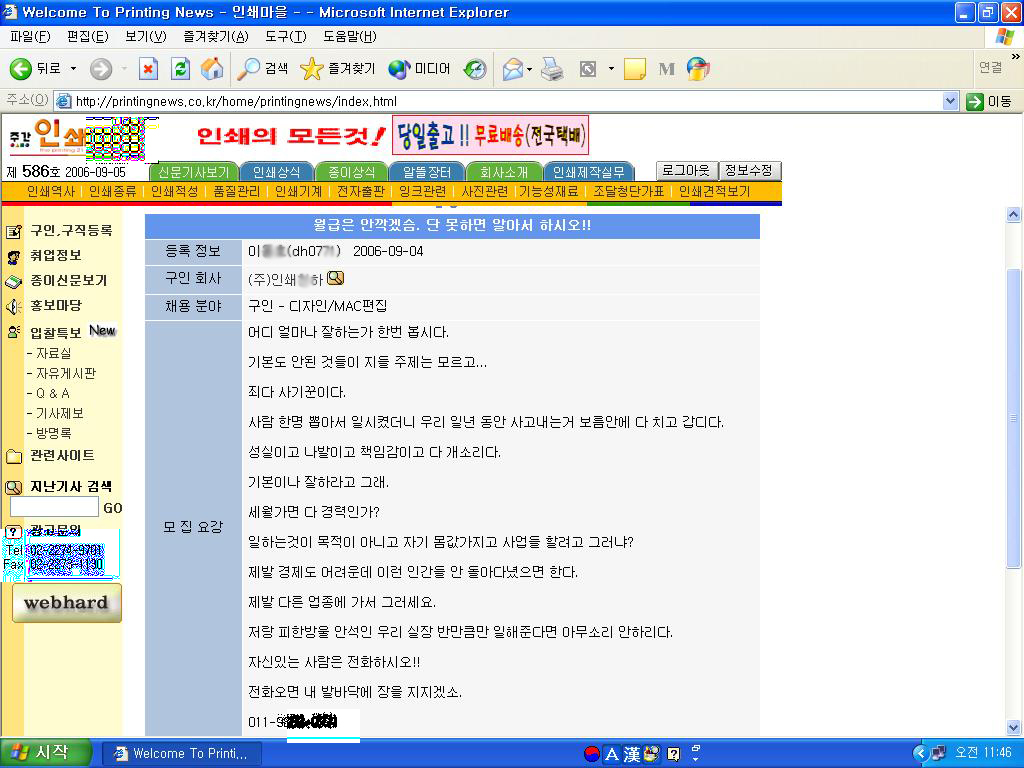
Task: Click the Refresh page icon
Action: pos(180,69)
